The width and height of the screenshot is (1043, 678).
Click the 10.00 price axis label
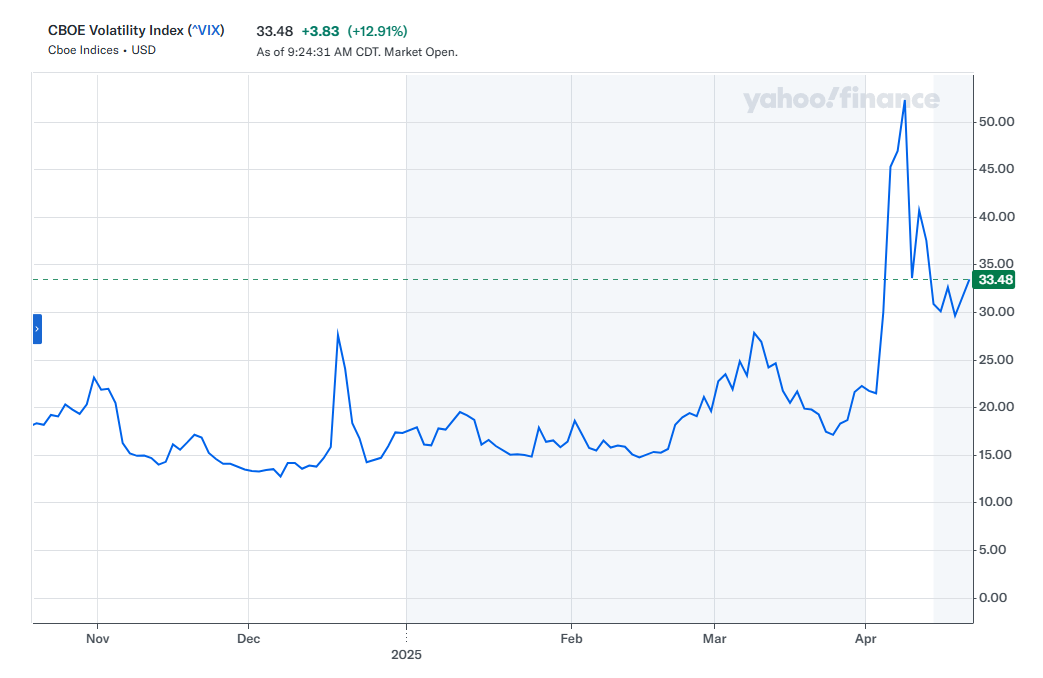(x=996, y=502)
